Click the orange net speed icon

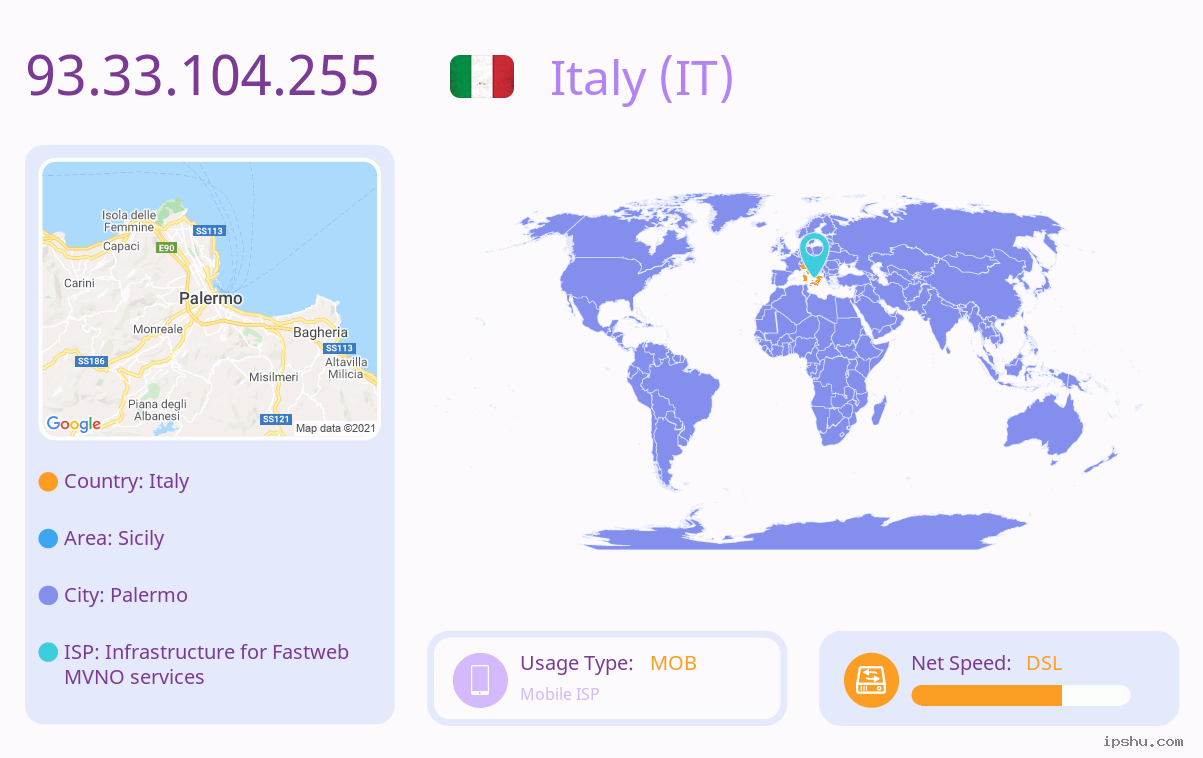click(x=871, y=680)
